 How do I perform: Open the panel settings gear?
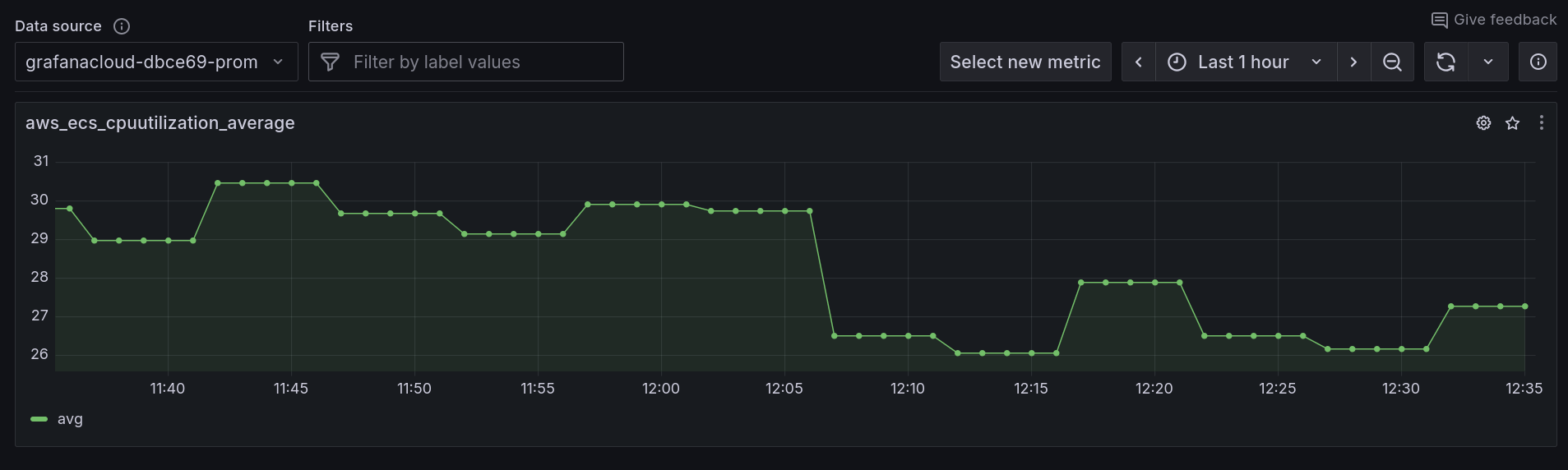(1483, 123)
